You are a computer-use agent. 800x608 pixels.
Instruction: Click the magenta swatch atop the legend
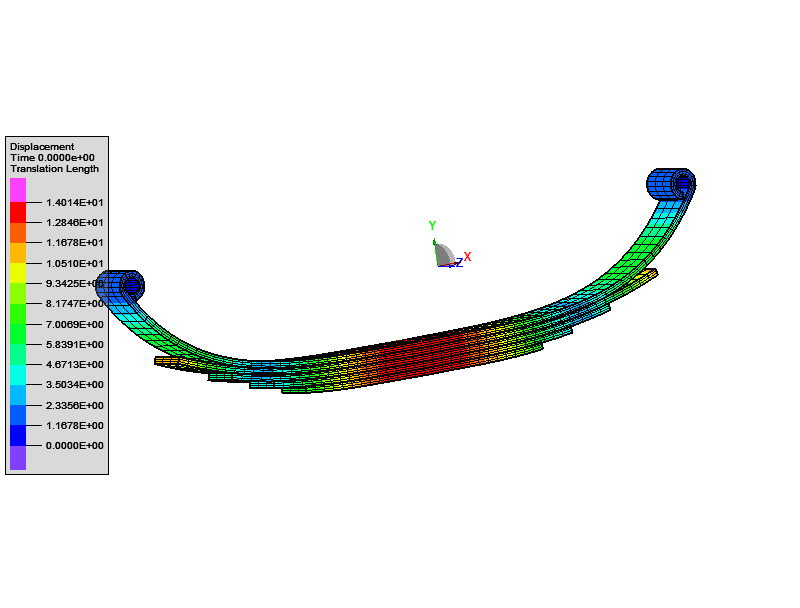click(x=18, y=190)
